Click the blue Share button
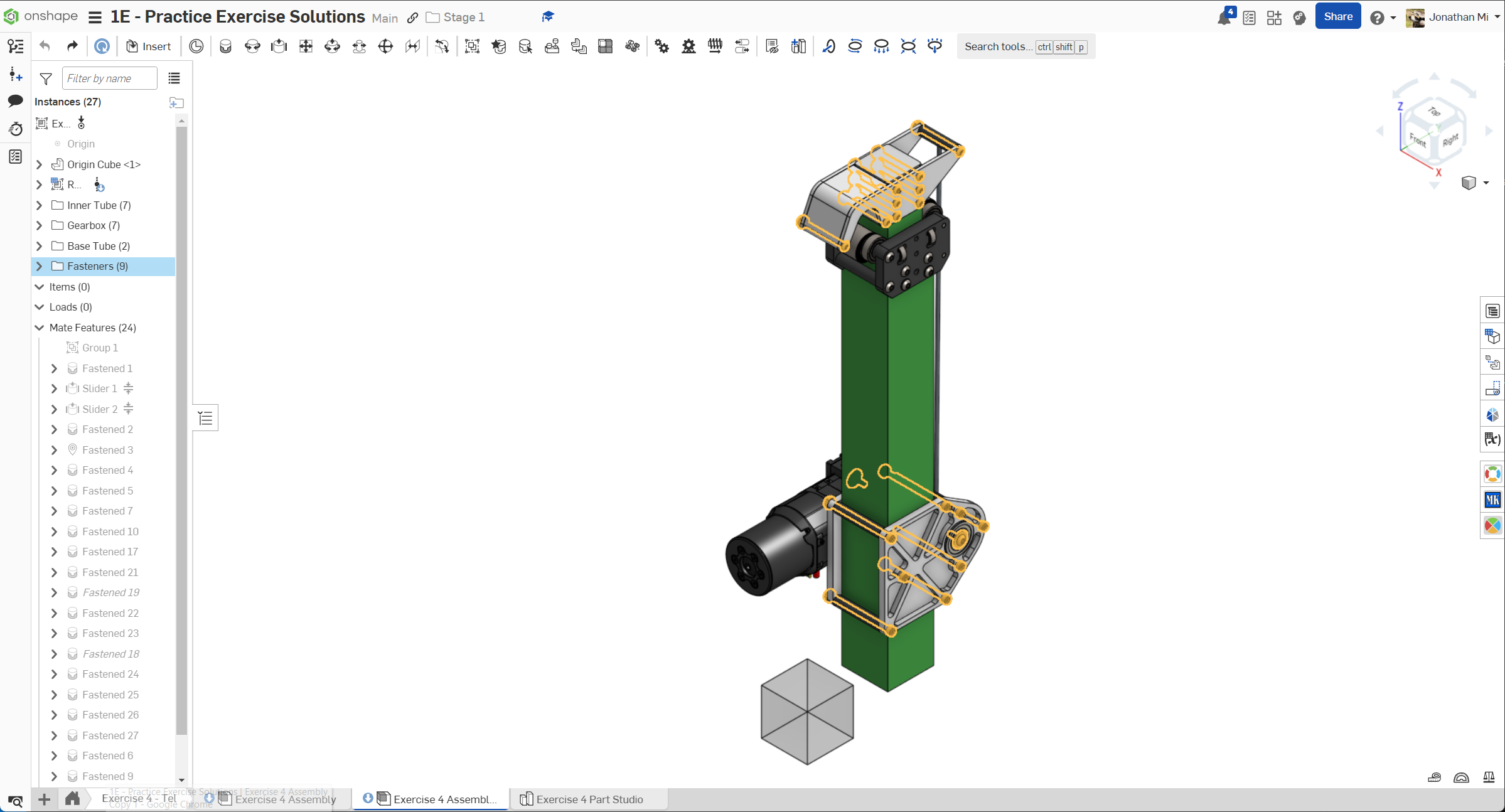Image resolution: width=1505 pixels, height=812 pixels. click(1337, 17)
